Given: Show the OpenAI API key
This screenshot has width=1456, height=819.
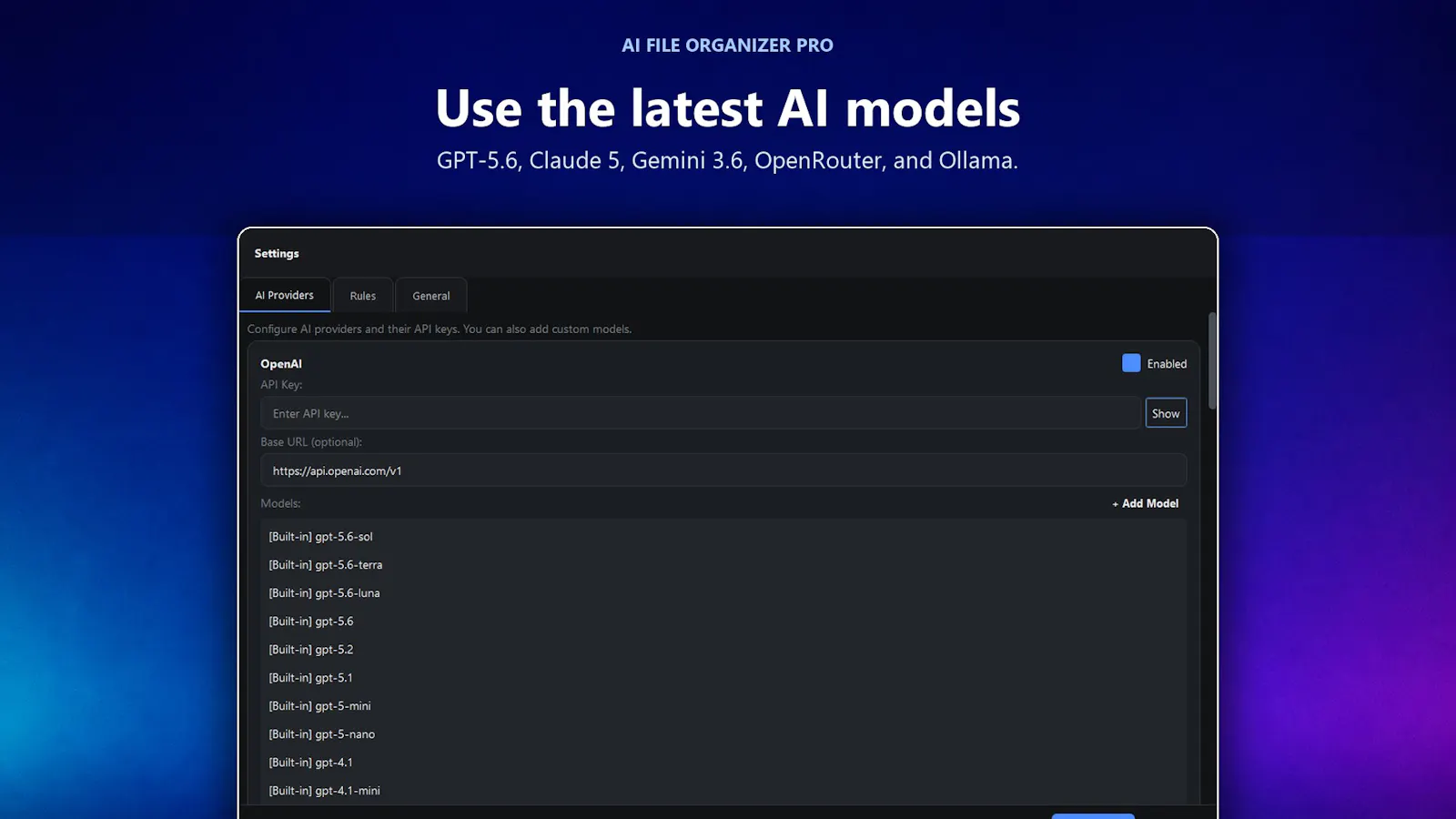Looking at the screenshot, I should tap(1166, 413).
